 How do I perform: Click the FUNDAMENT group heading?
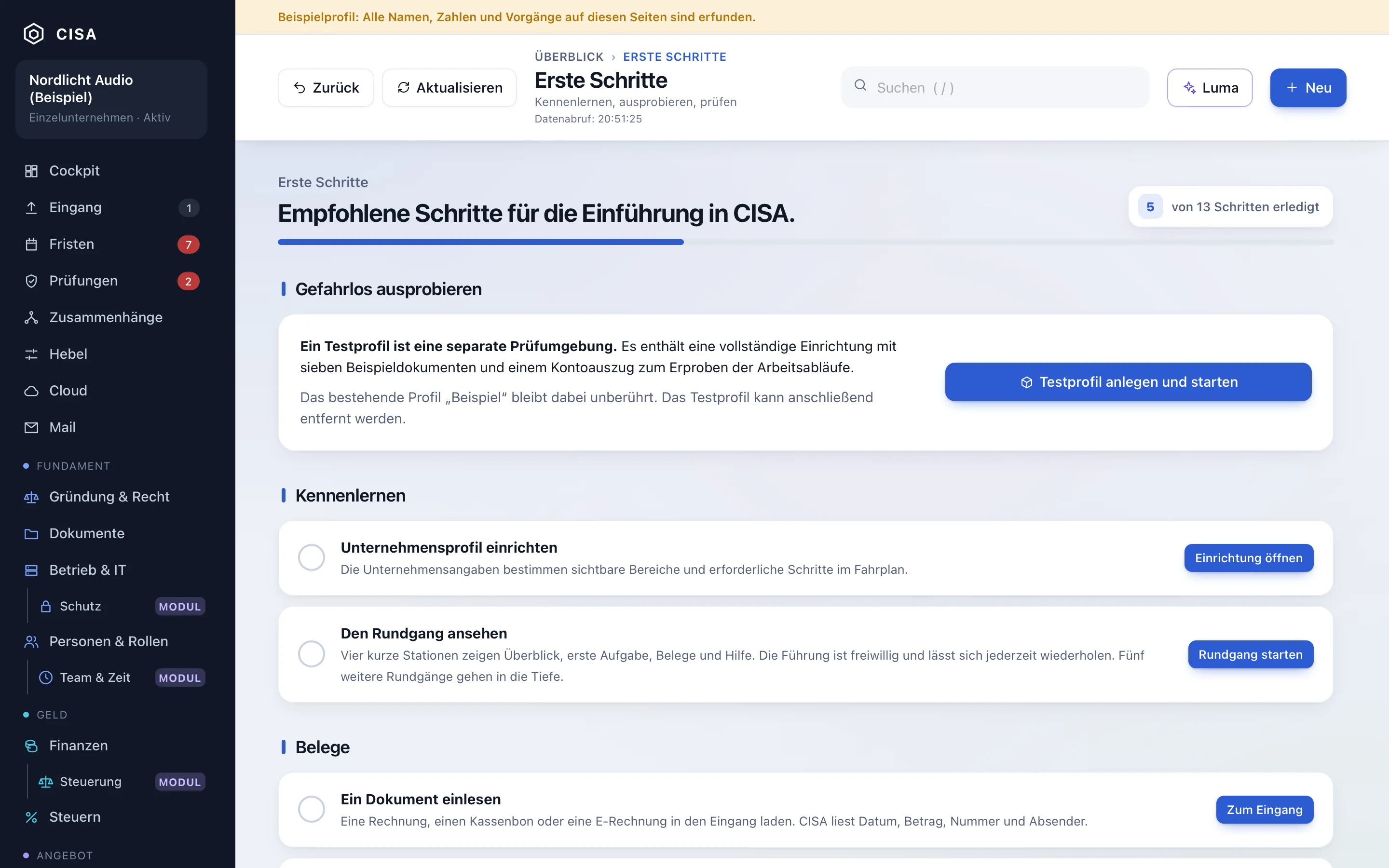(73, 466)
